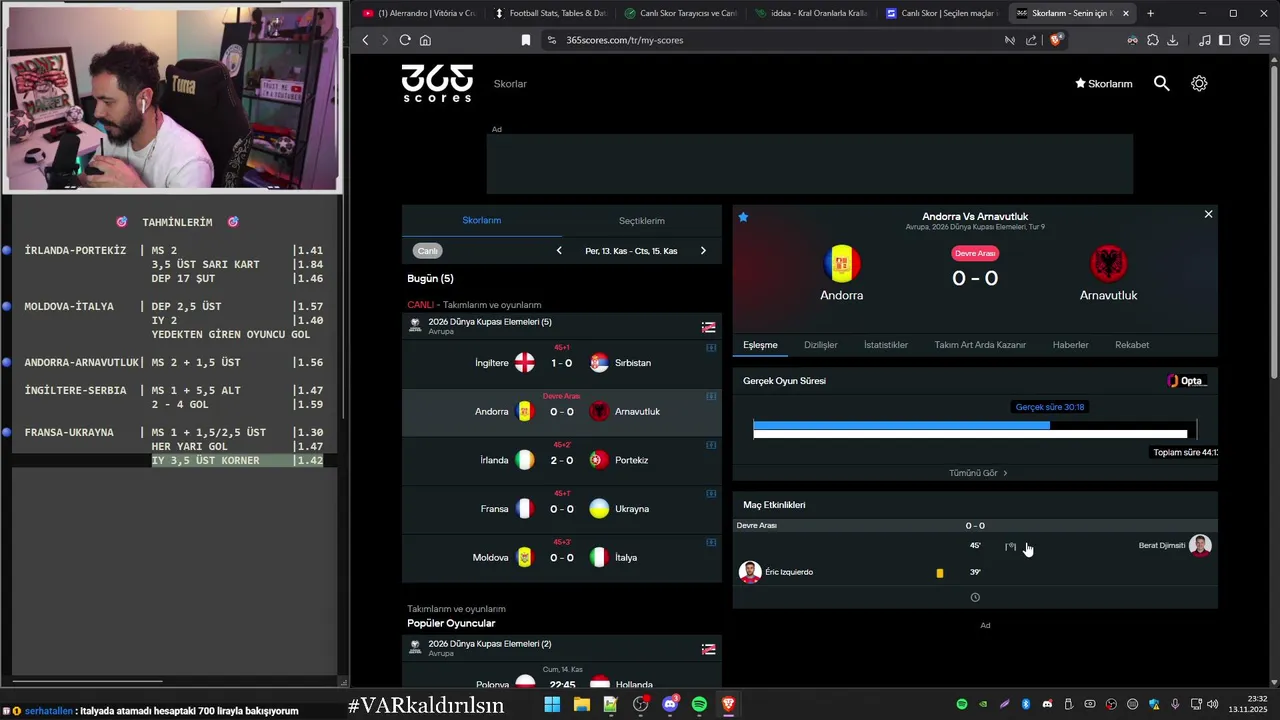
Task: Go to next date range arrow
Action: pyautogui.click(x=703, y=251)
